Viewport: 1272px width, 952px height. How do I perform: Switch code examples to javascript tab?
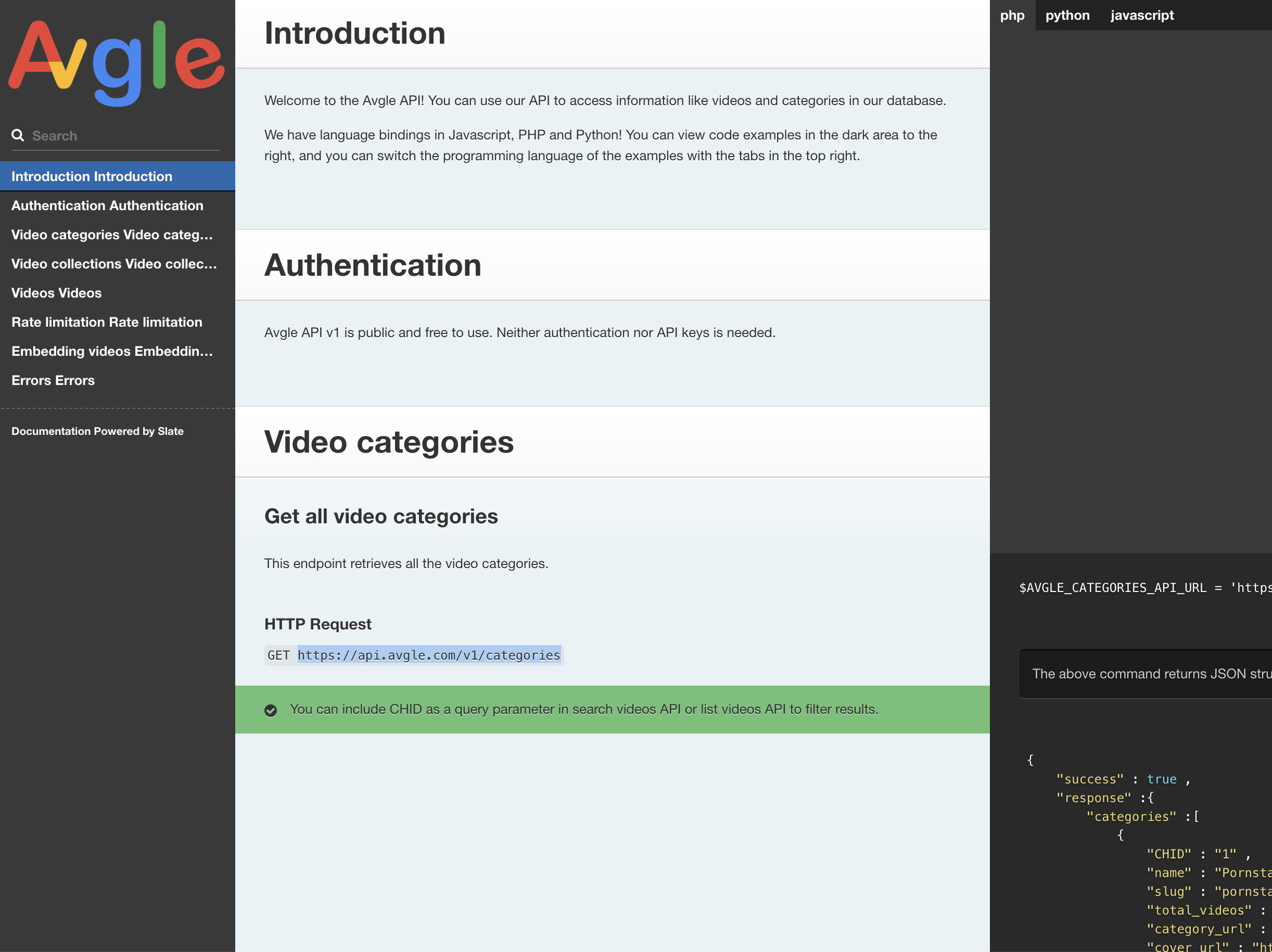pyautogui.click(x=1141, y=16)
